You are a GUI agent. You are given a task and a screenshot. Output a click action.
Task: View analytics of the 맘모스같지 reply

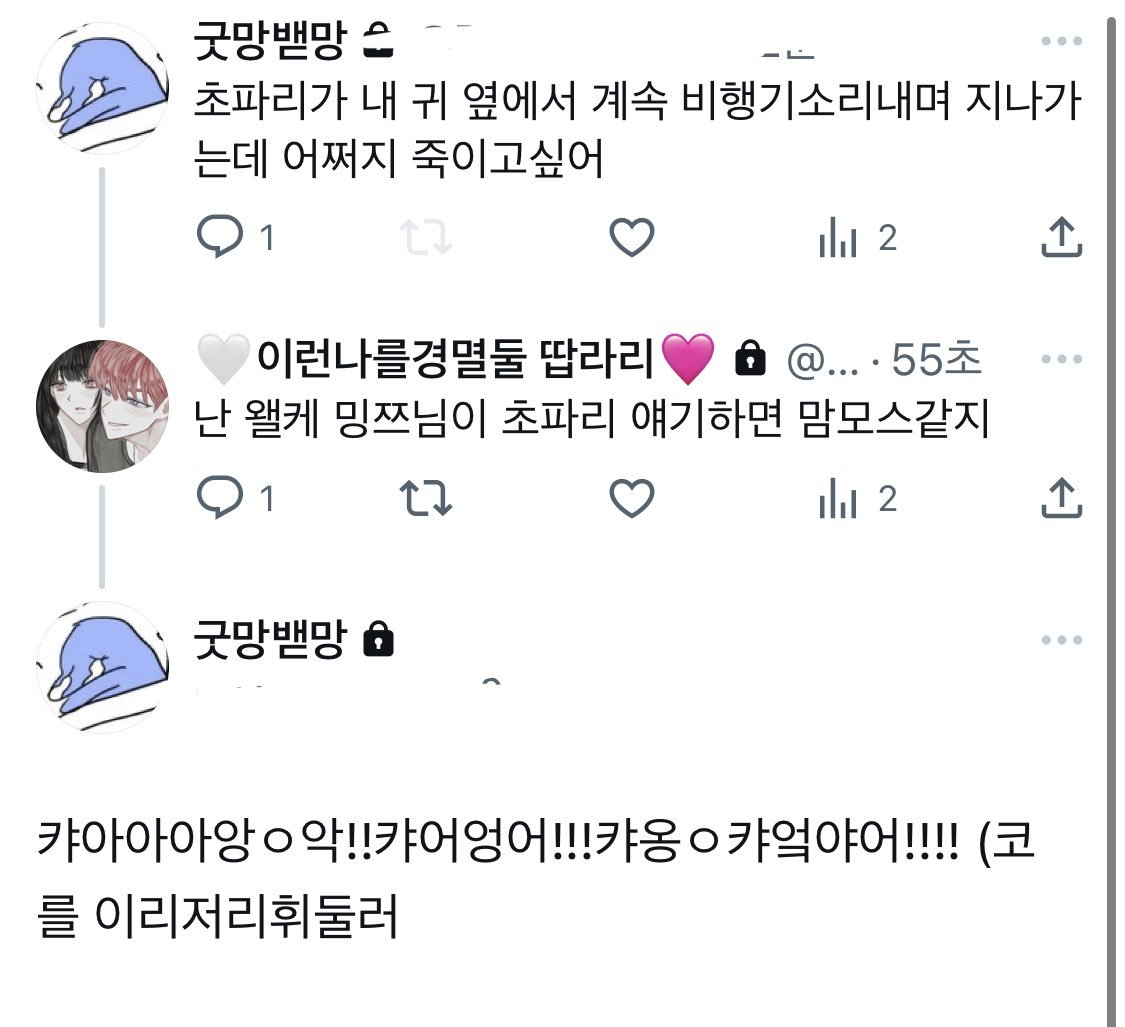tap(839, 499)
